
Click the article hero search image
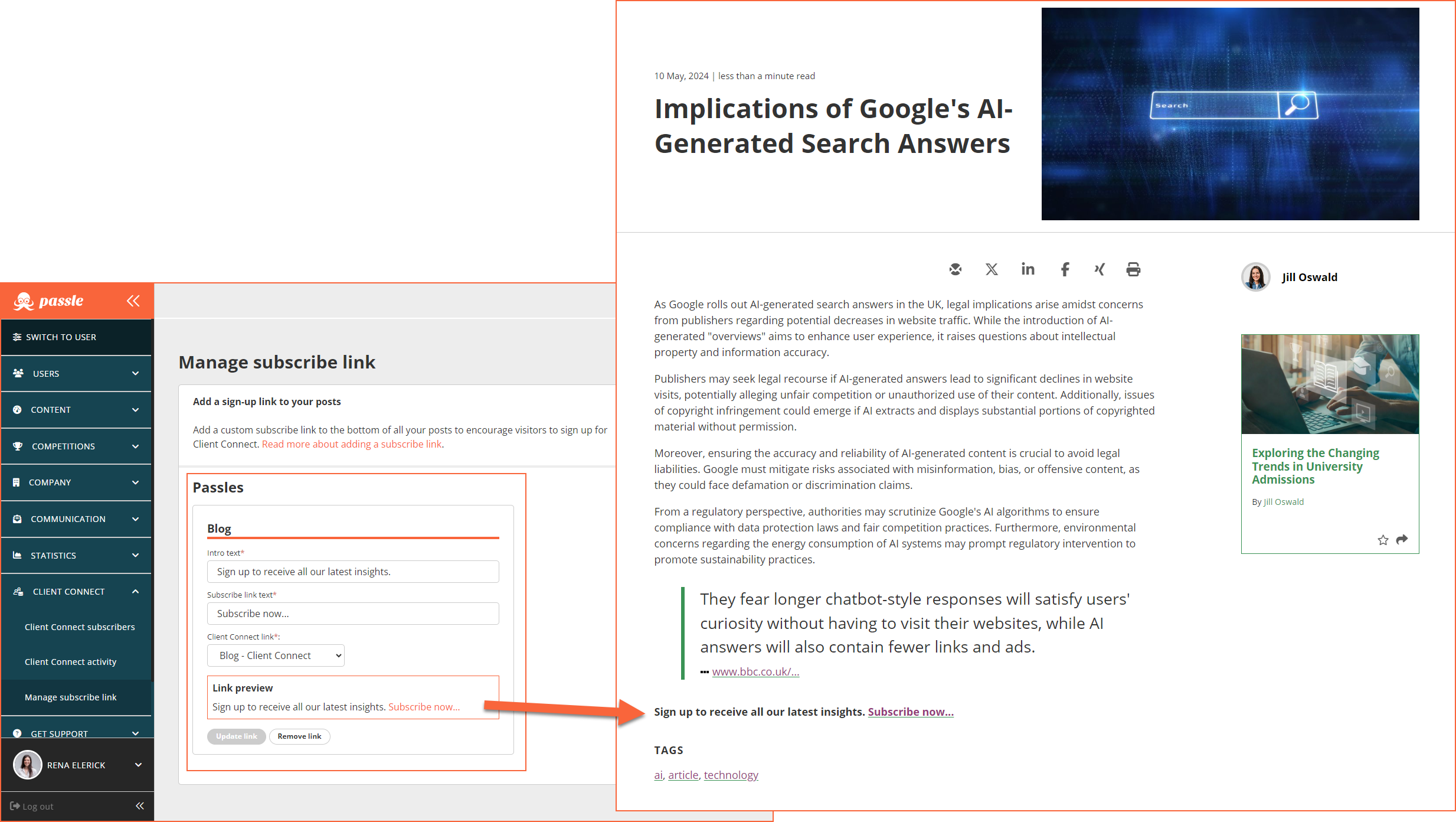pyautogui.click(x=1231, y=114)
